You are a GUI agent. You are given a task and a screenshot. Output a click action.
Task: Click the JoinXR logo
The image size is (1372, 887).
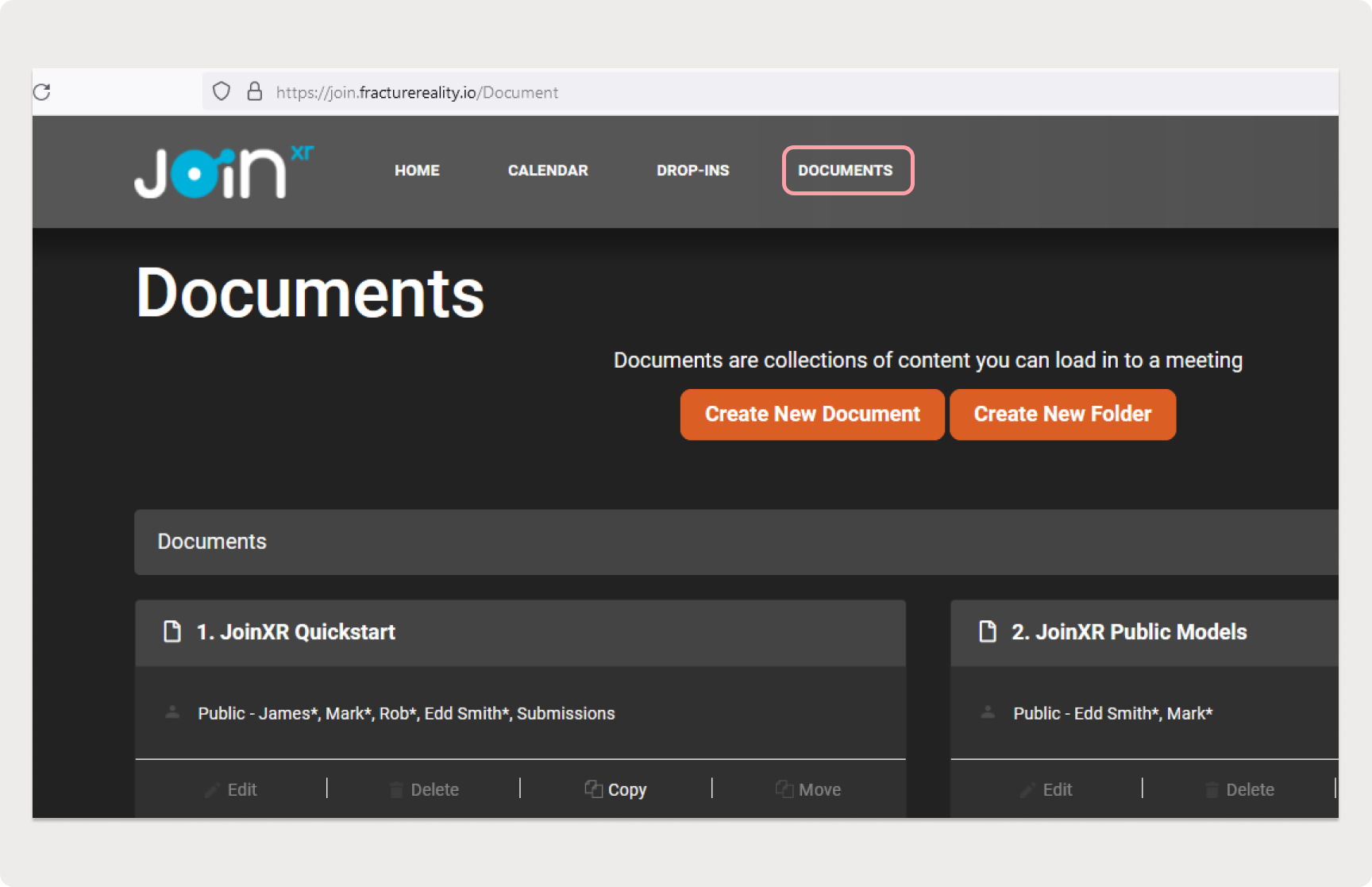pyautogui.click(x=223, y=172)
